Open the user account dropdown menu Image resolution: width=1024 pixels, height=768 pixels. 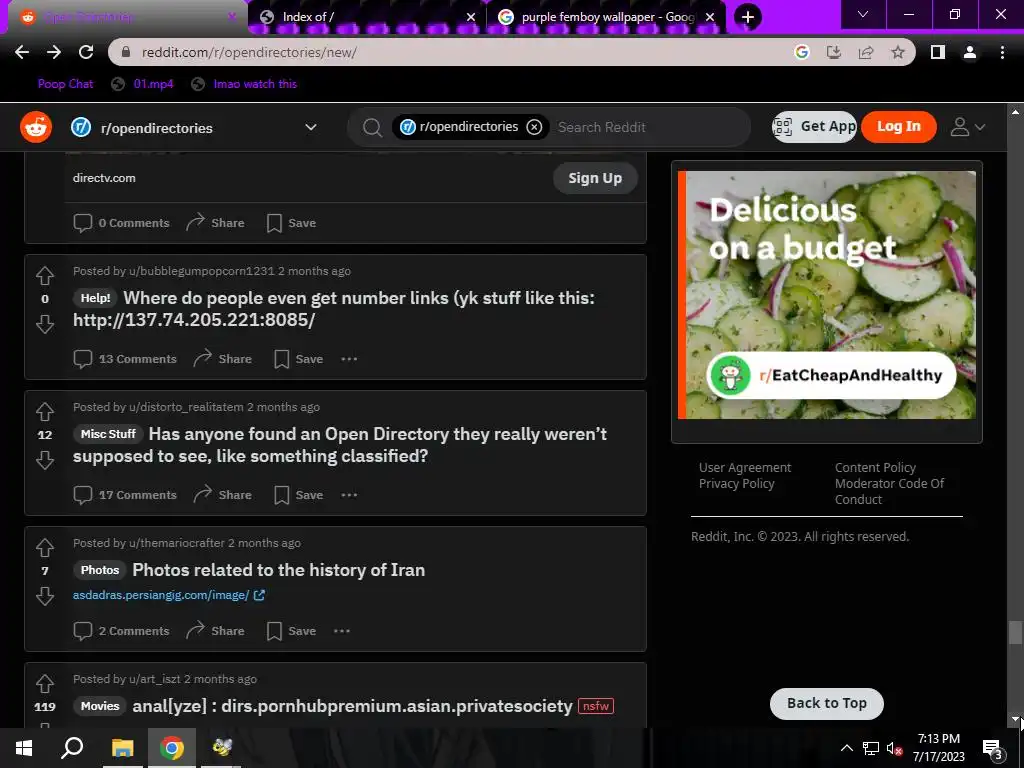pos(967,127)
